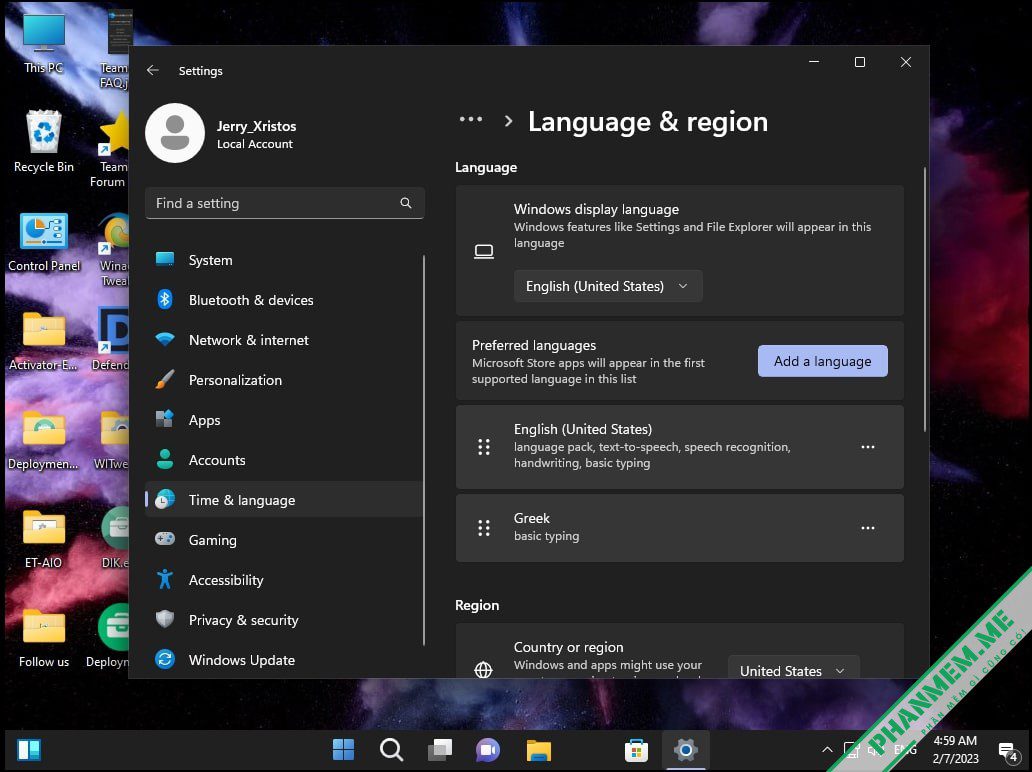Image resolution: width=1032 pixels, height=772 pixels.
Task: Click the drag handle beside English (United States)
Action: (484, 447)
